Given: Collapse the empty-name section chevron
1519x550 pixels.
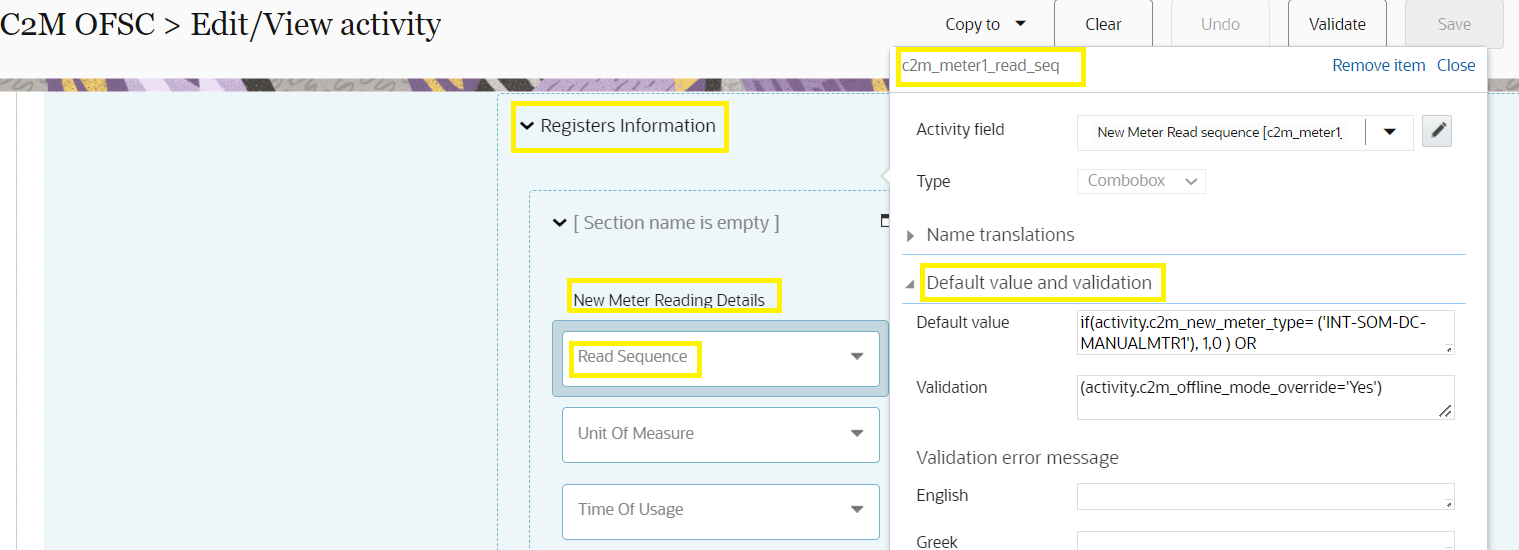Looking at the screenshot, I should tap(560, 223).
